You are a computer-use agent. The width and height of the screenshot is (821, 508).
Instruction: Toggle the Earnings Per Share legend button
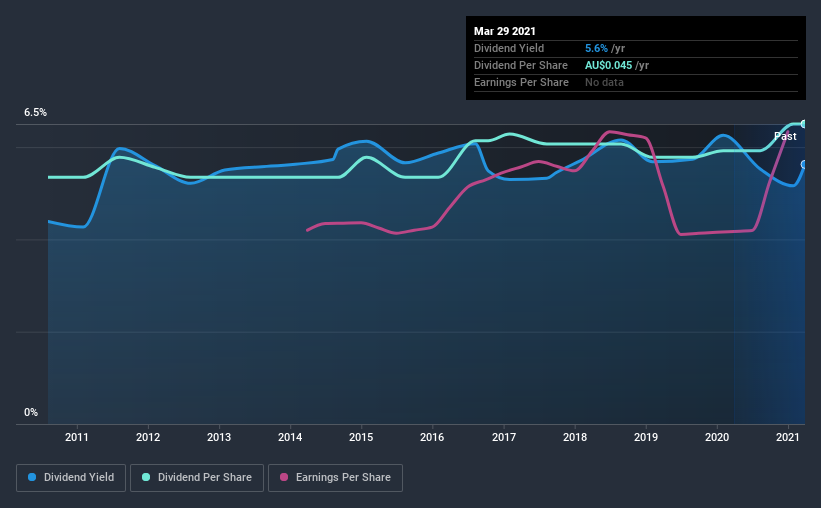[336, 478]
